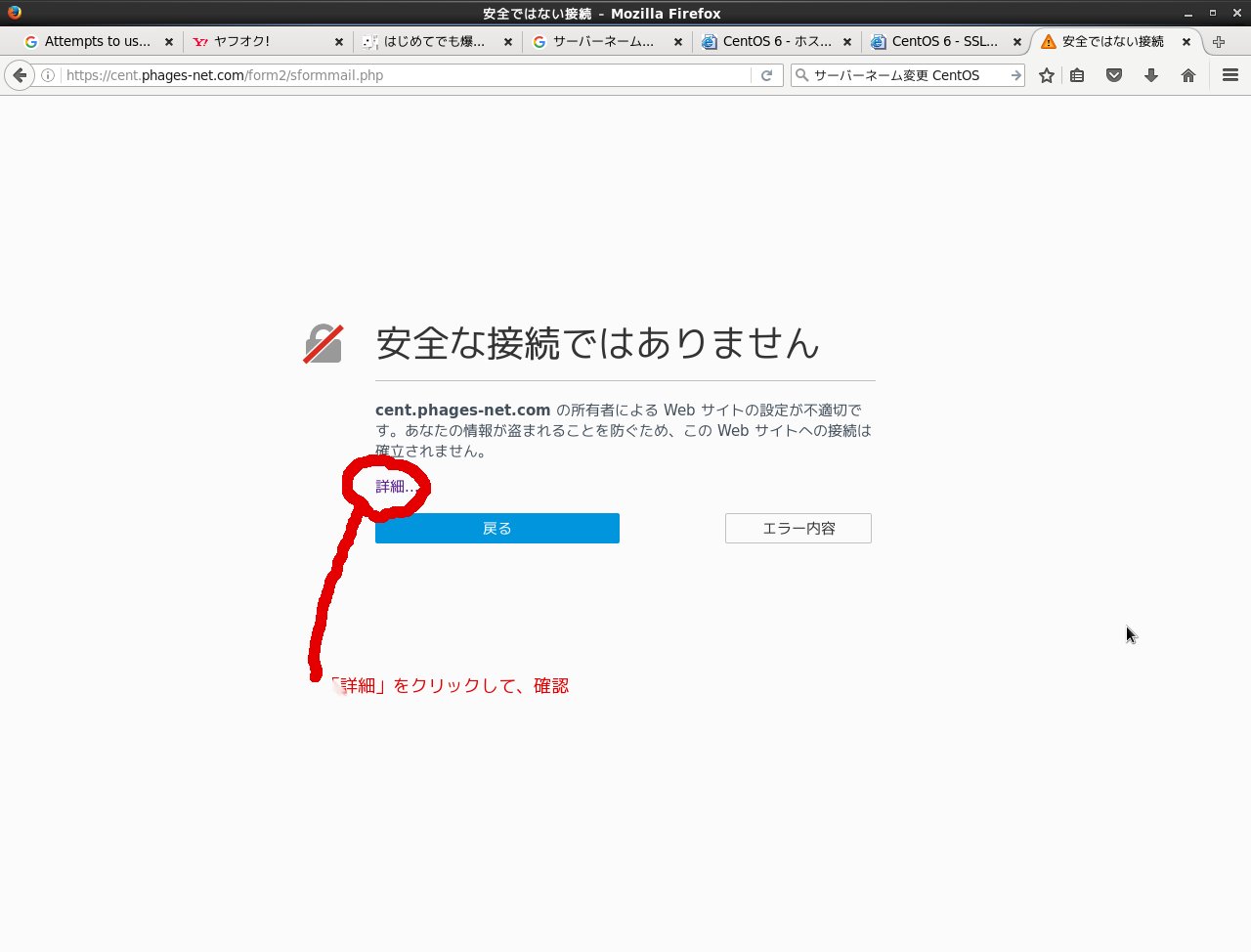Close the CentOS 6 - ホス... tab
This screenshot has width=1251, height=952.
tap(847, 42)
